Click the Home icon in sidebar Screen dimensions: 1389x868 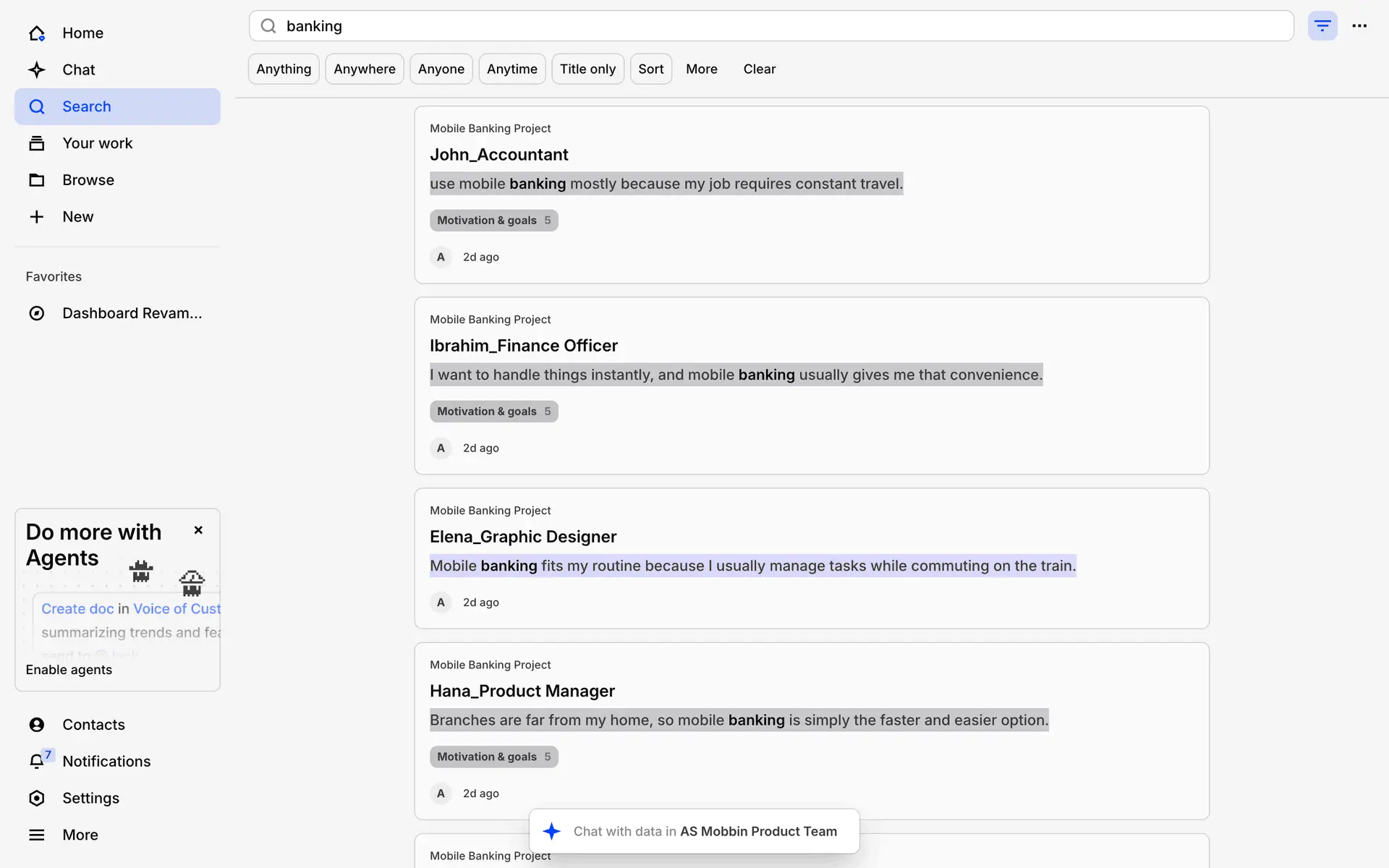pyautogui.click(x=37, y=33)
